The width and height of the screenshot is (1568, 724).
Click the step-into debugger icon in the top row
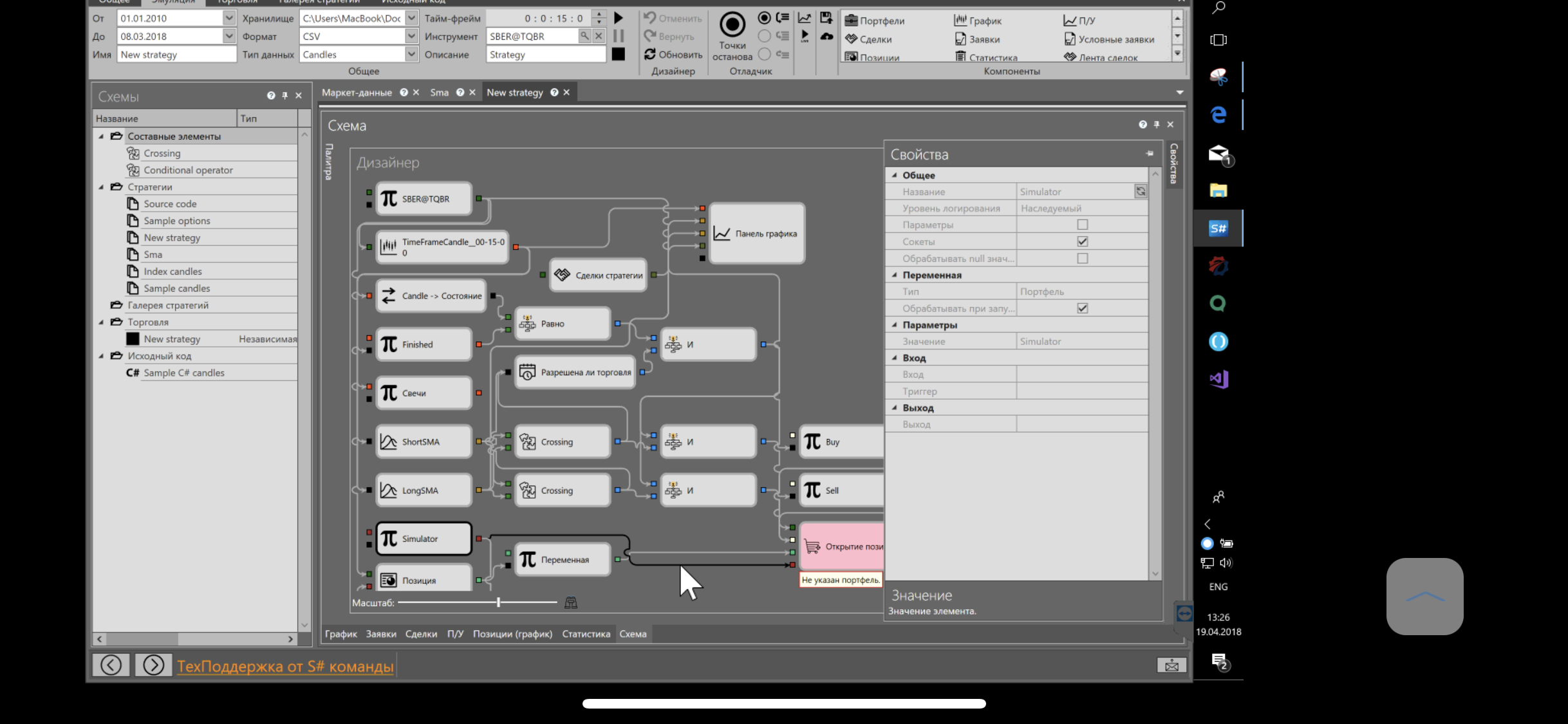tap(783, 18)
